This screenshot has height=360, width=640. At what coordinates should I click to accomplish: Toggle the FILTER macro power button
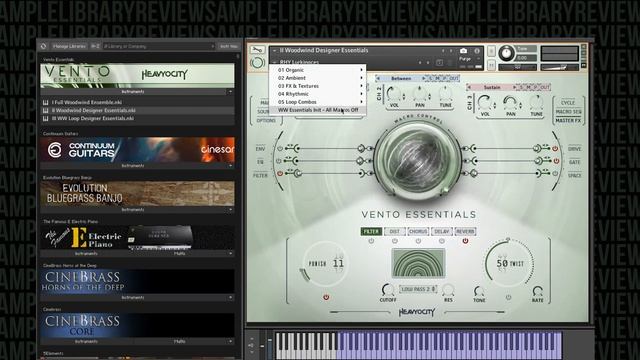pos(280,173)
